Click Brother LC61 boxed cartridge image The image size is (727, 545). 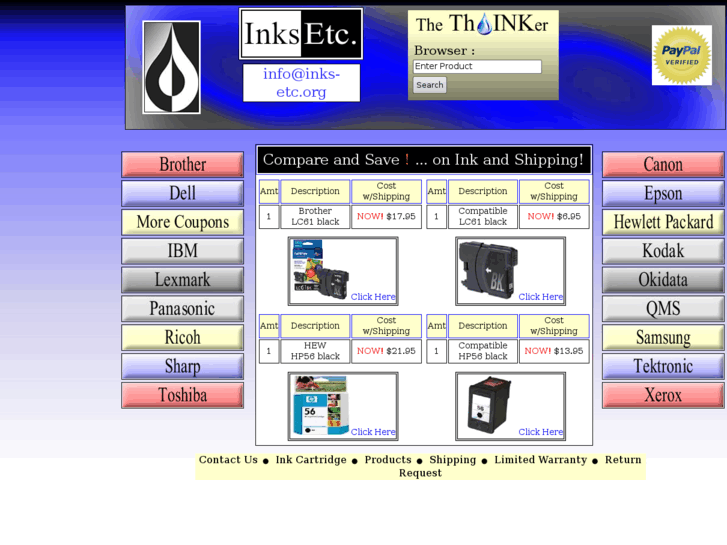(320, 270)
